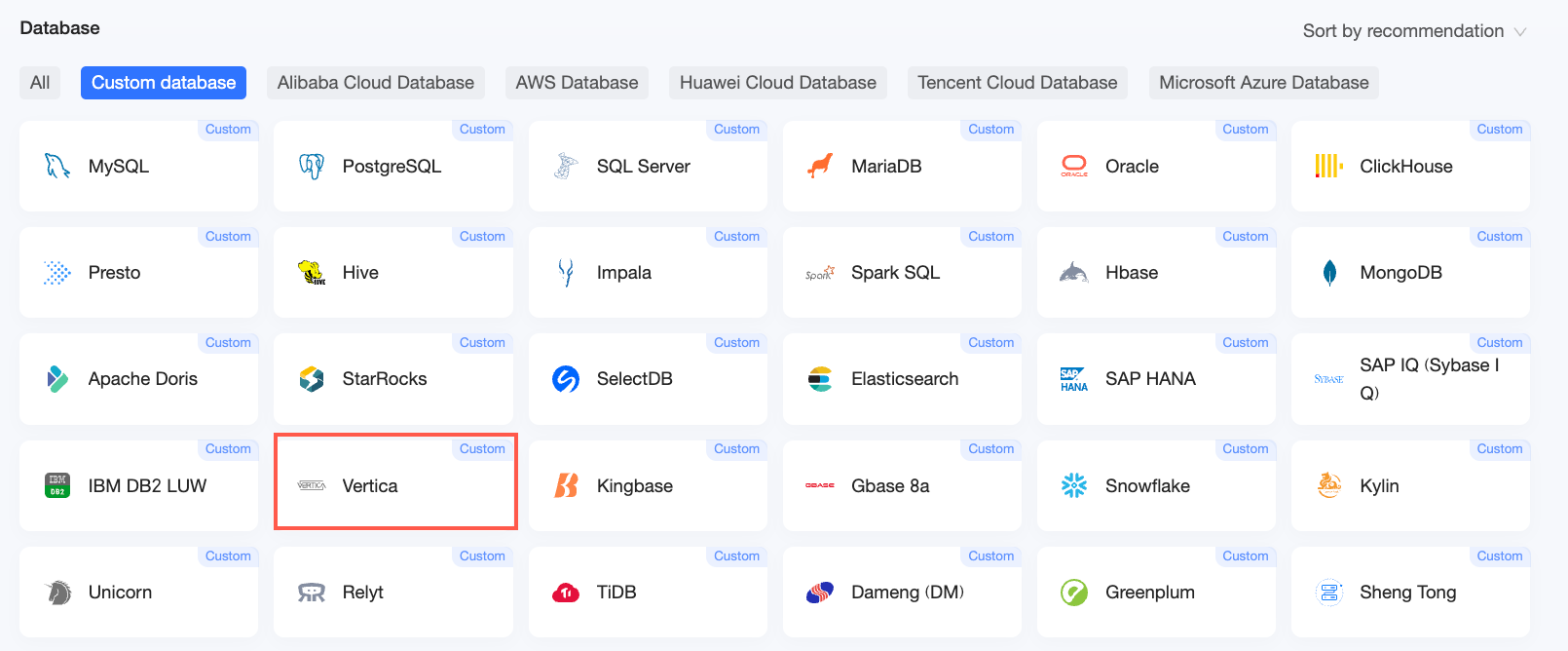This screenshot has height=651, width=1568.
Task: Click the Relyt logo icon
Action: click(312, 593)
